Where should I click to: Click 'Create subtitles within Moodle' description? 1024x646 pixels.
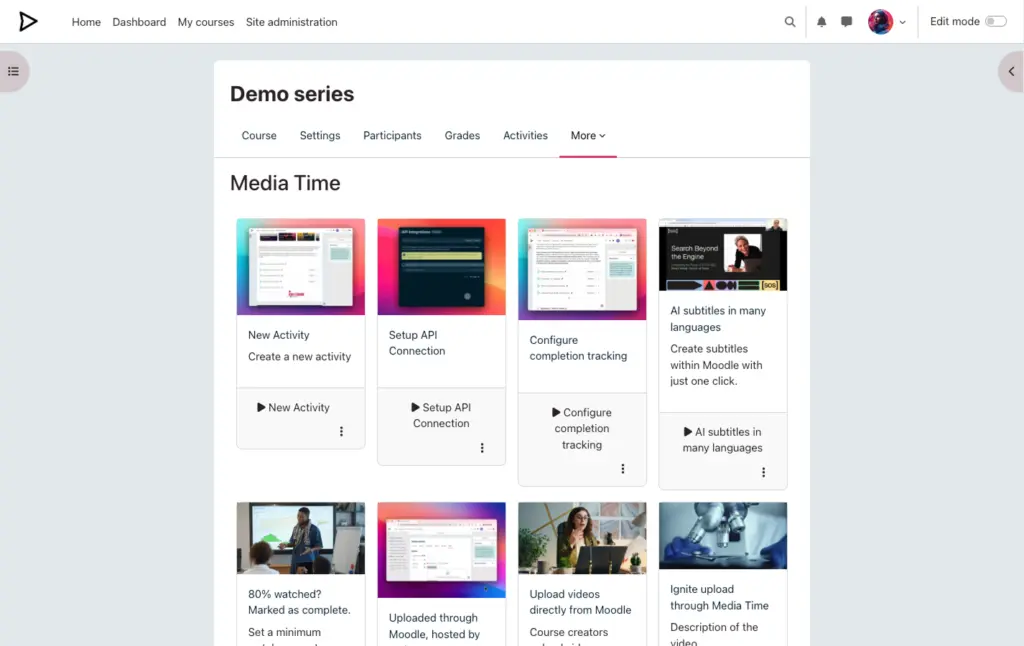716,365
